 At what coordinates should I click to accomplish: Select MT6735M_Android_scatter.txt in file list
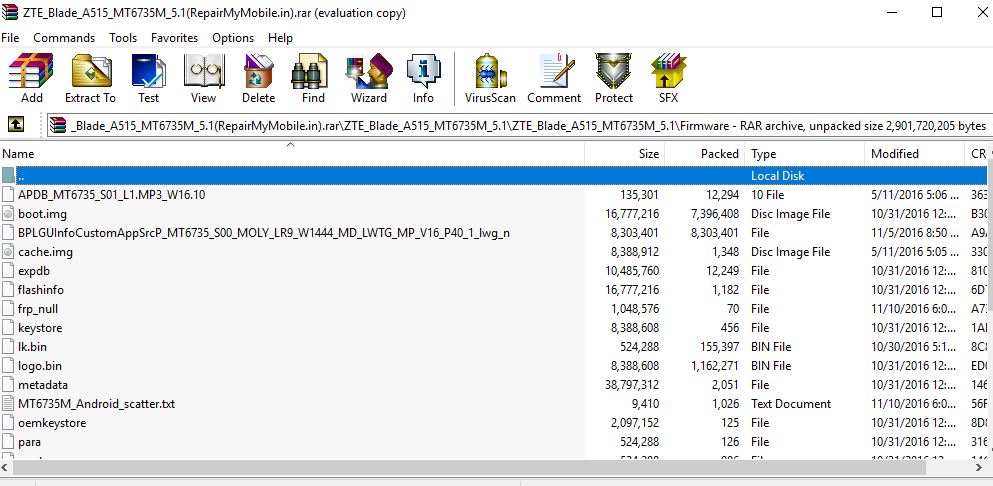(x=96, y=404)
